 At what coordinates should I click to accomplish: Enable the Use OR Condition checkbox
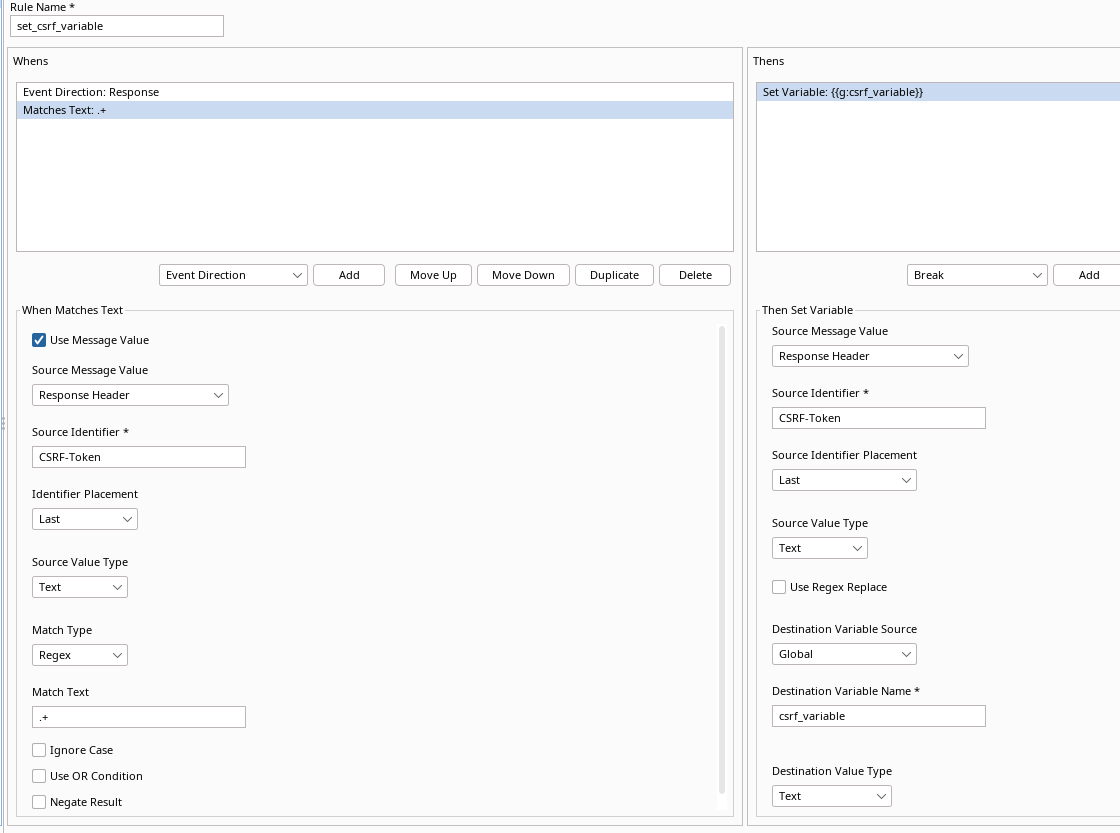coord(39,775)
